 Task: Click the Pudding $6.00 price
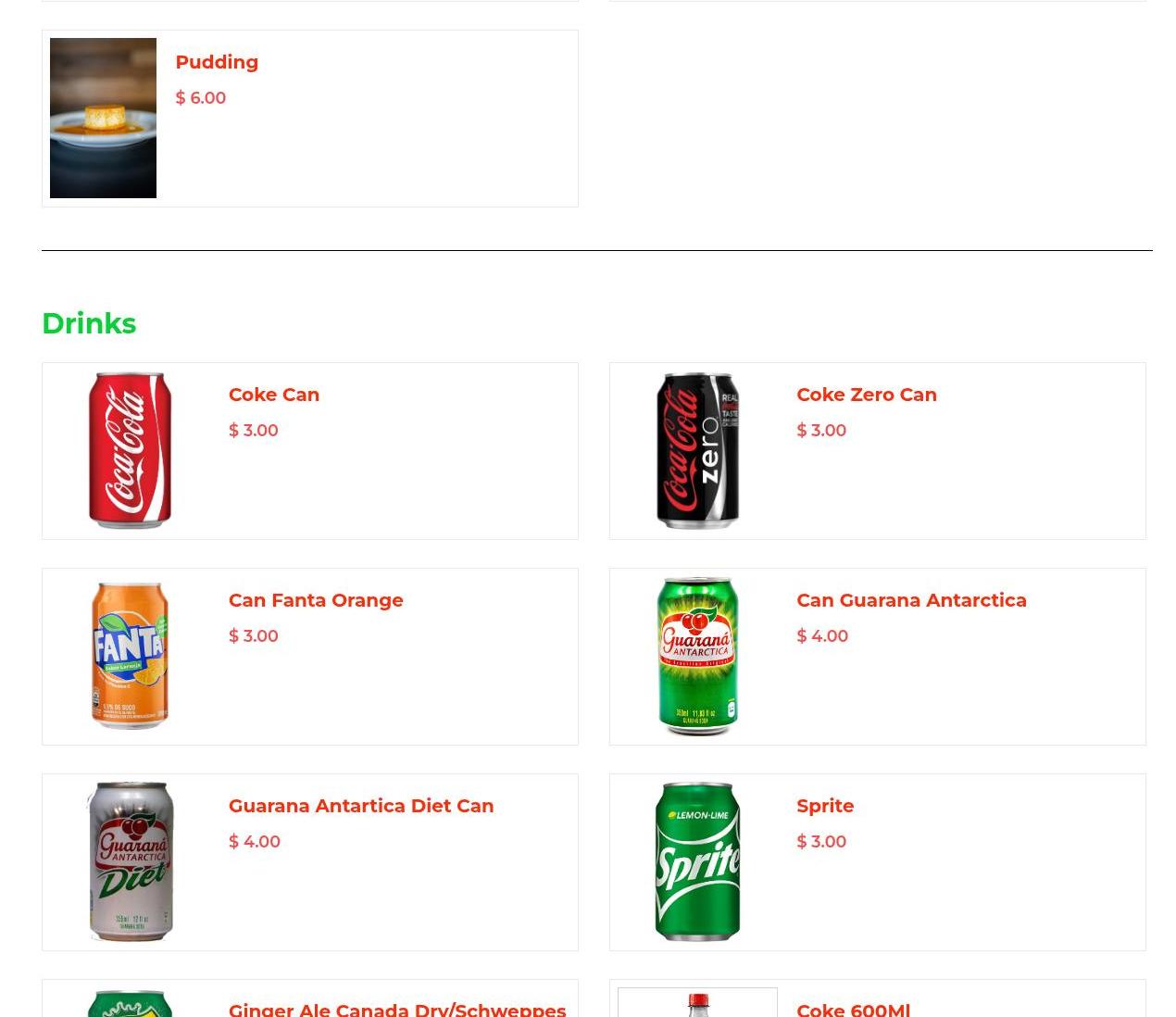200,98
